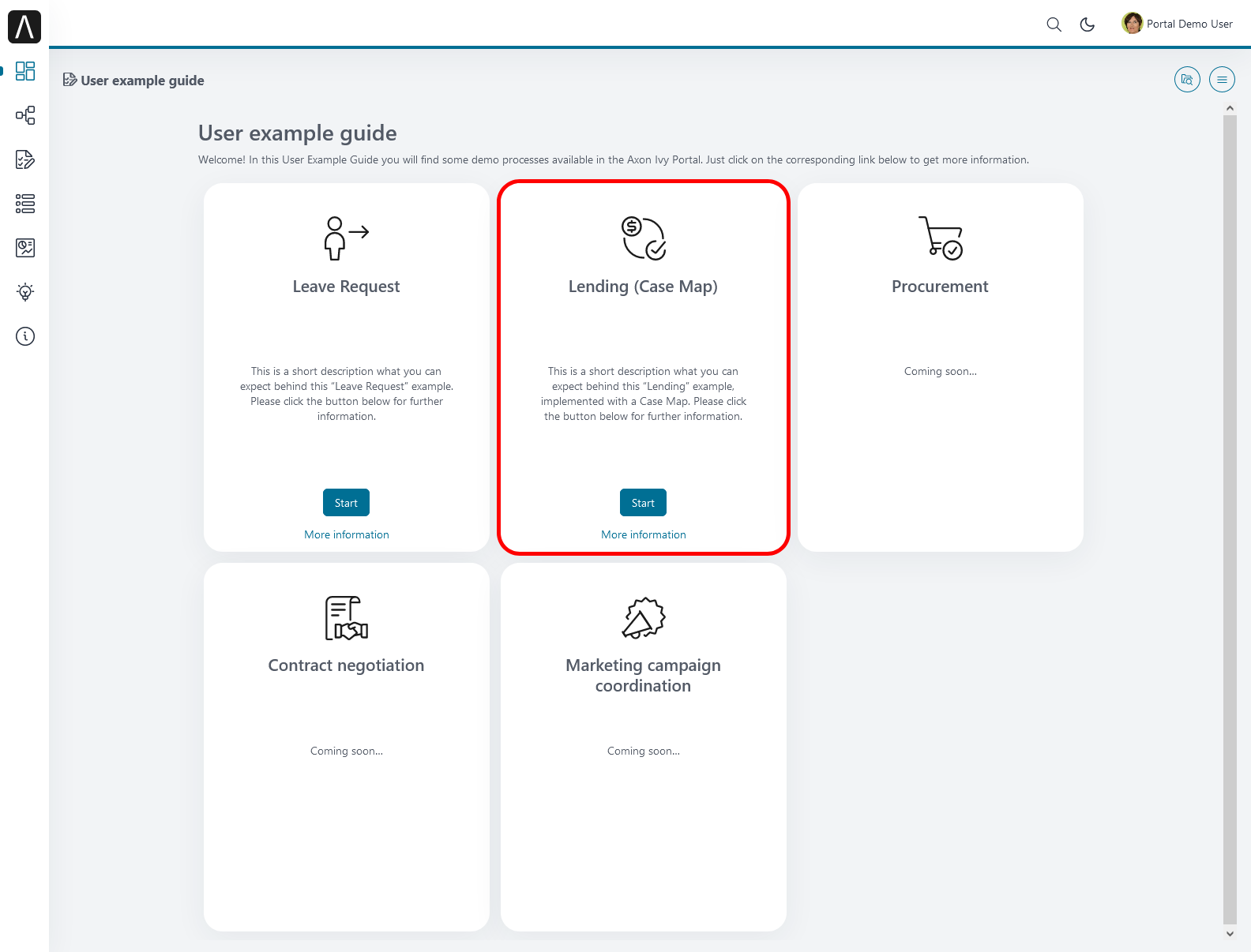Select the Procurement card
Screen dimensions: 1251x952
pyautogui.click(x=940, y=367)
